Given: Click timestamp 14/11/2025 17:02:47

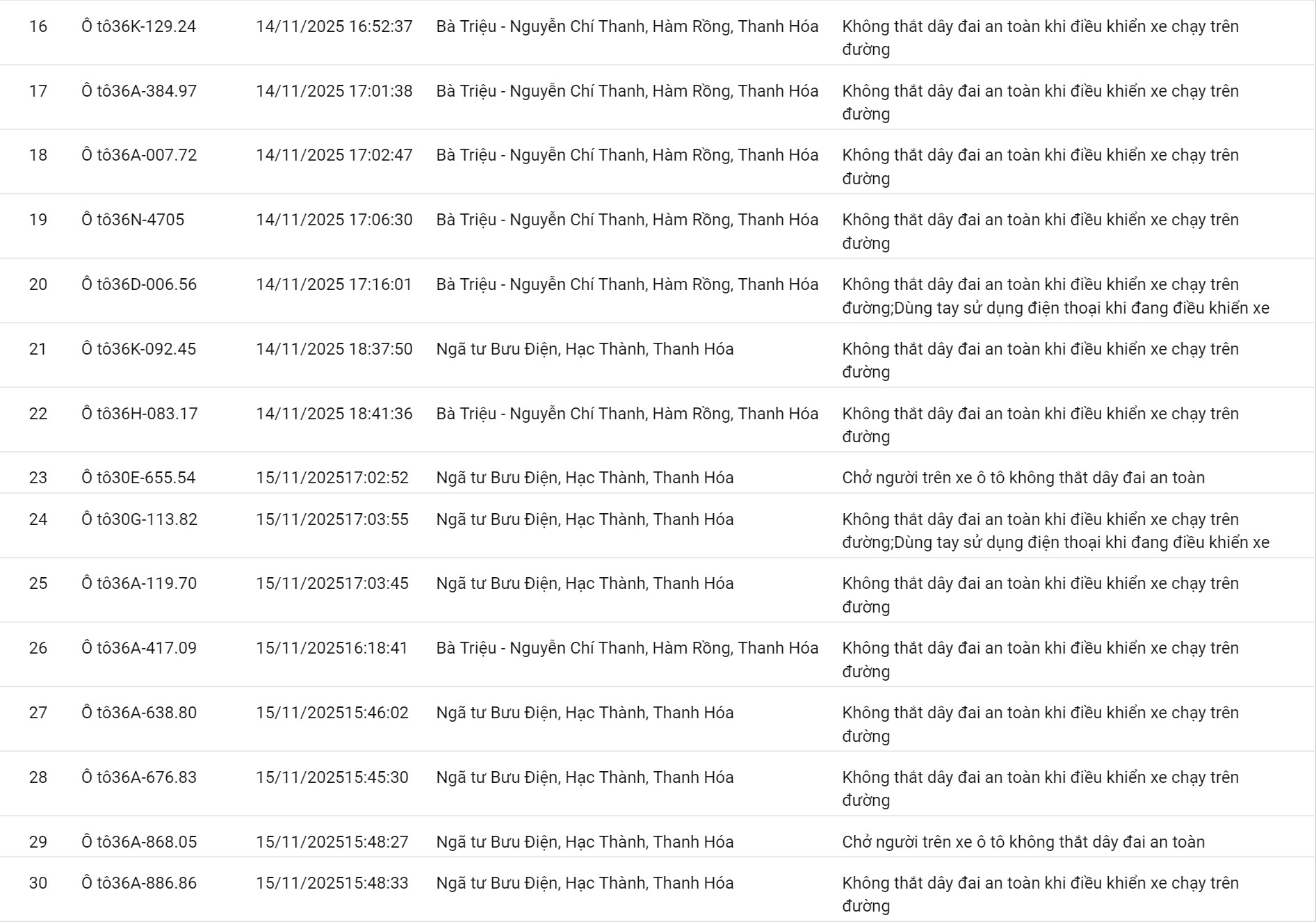Looking at the screenshot, I should (x=334, y=155).
